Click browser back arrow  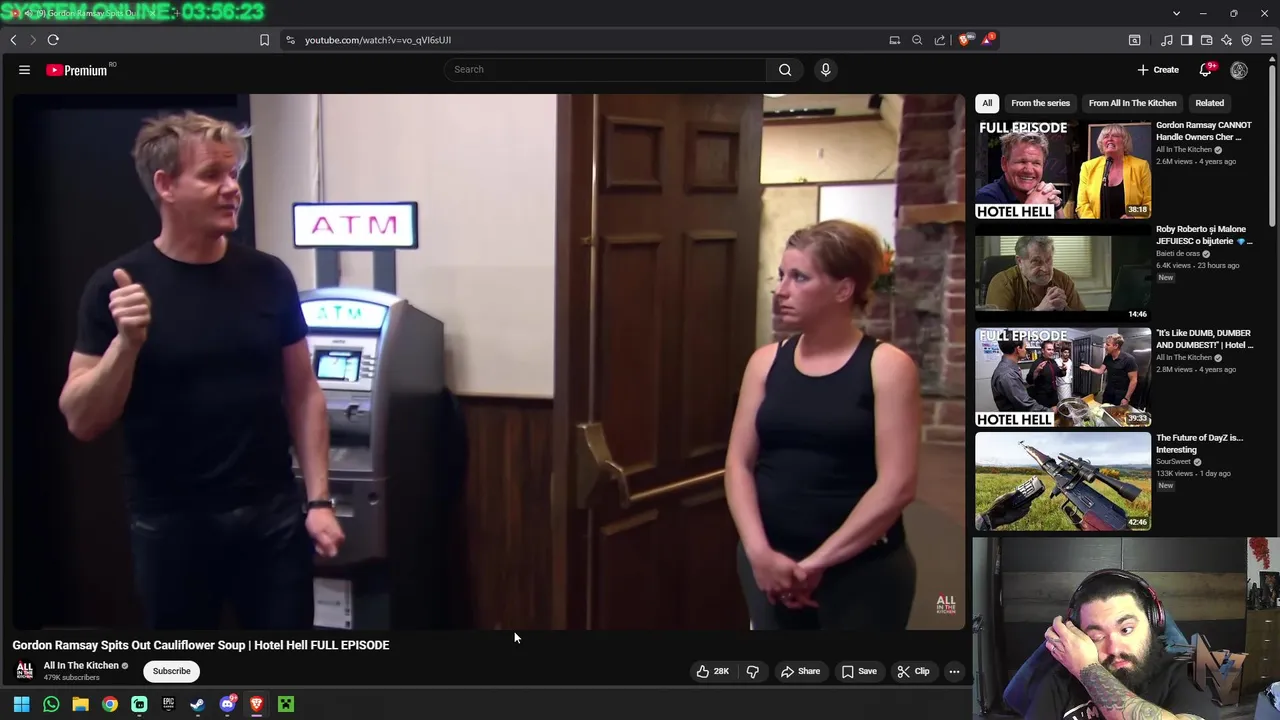tap(13, 40)
